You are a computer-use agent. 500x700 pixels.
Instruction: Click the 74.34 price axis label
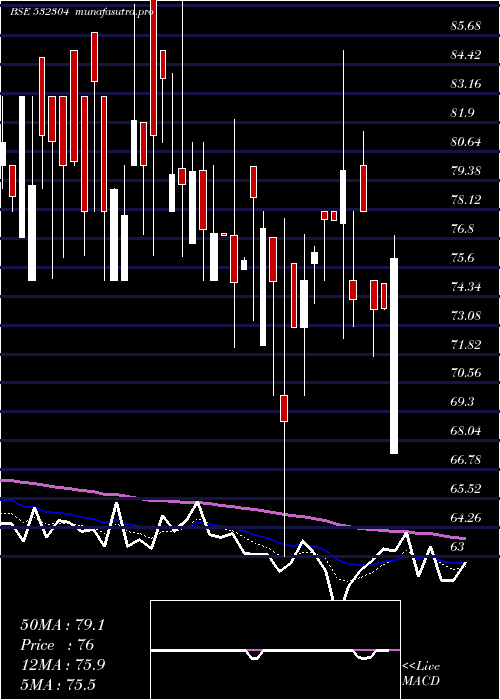pyautogui.click(x=466, y=287)
